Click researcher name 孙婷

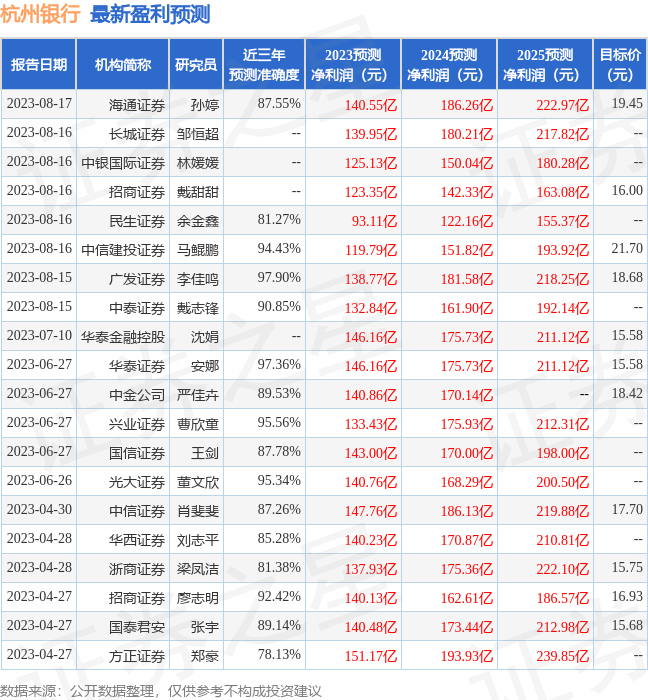point(205,105)
